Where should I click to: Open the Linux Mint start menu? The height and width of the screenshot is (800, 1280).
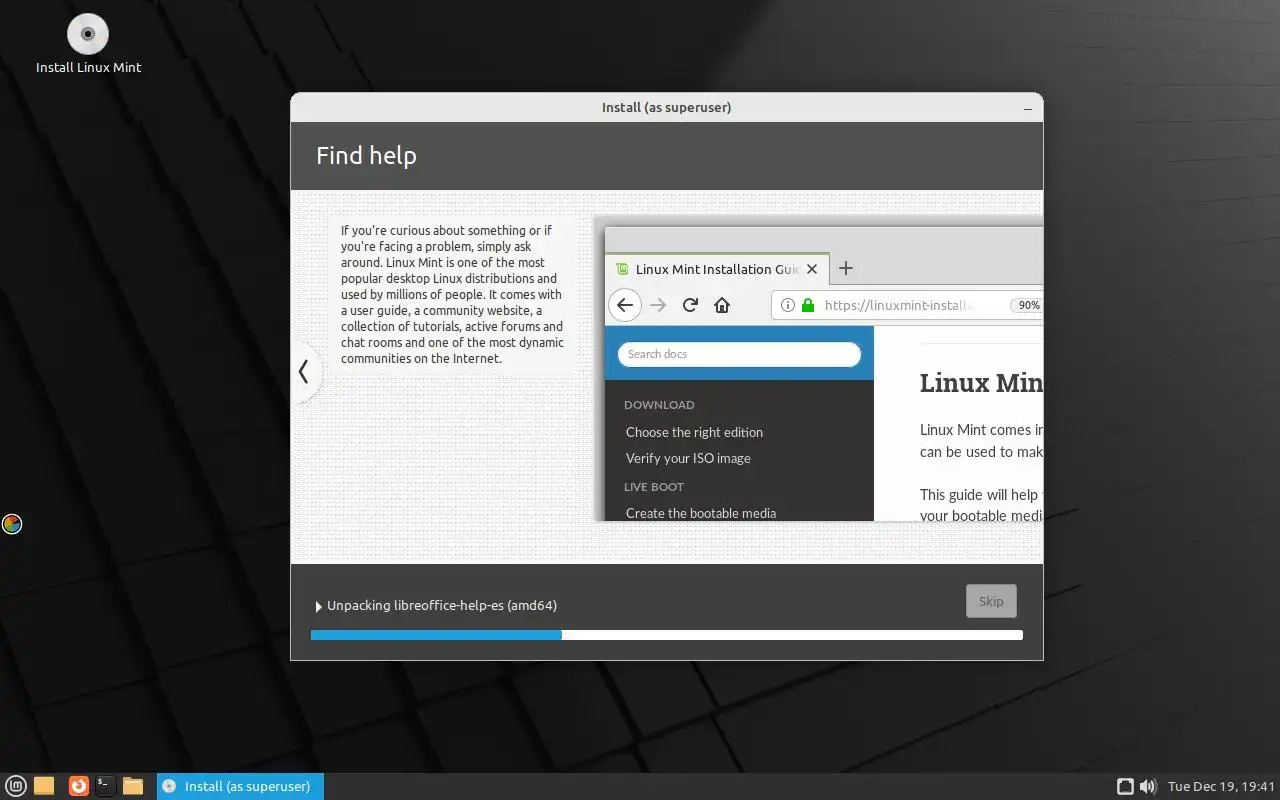click(x=16, y=786)
